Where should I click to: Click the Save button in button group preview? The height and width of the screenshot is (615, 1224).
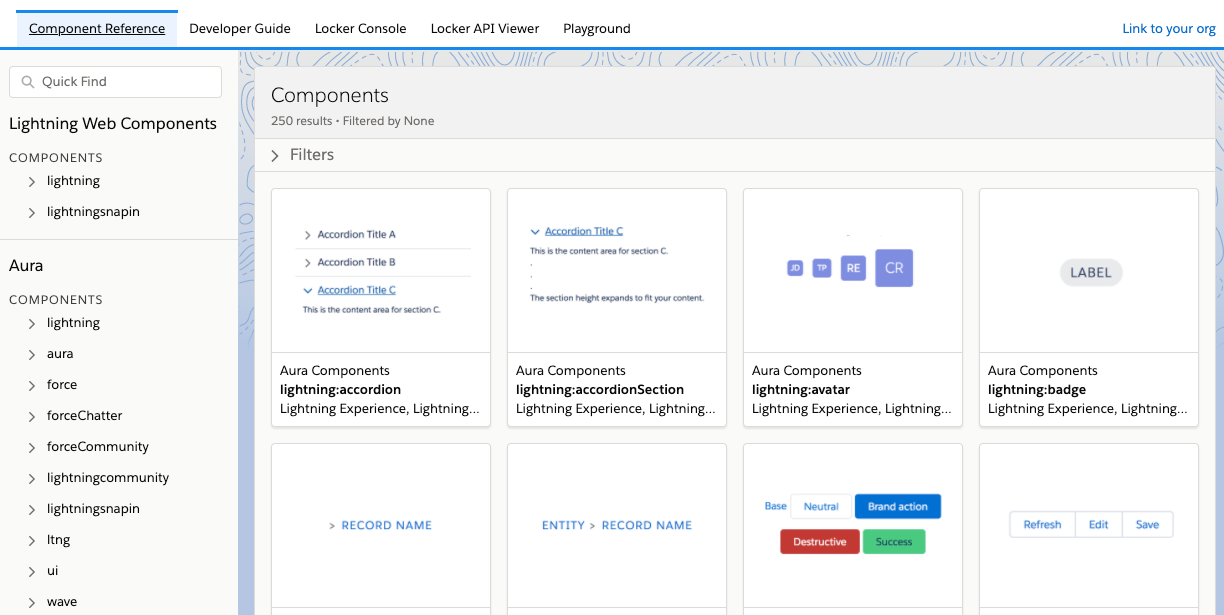click(x=1148, y=525)
